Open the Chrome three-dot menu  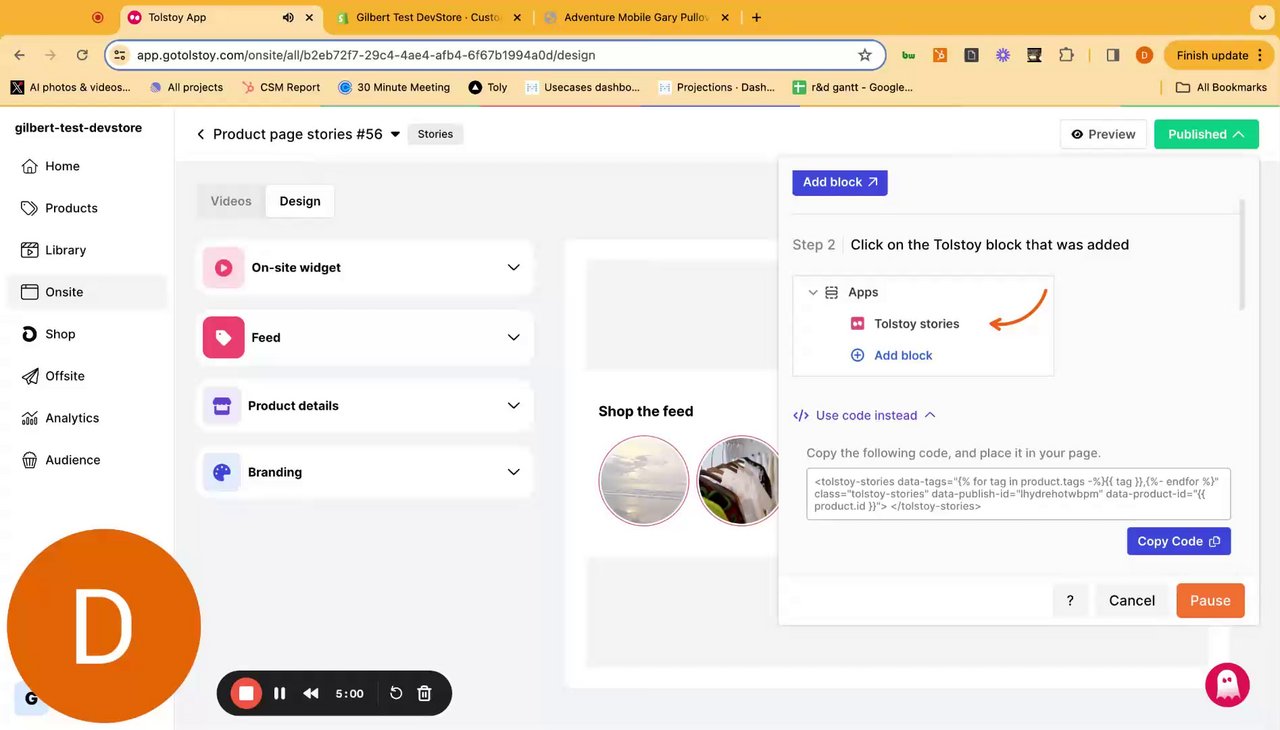coord(1259,55)
